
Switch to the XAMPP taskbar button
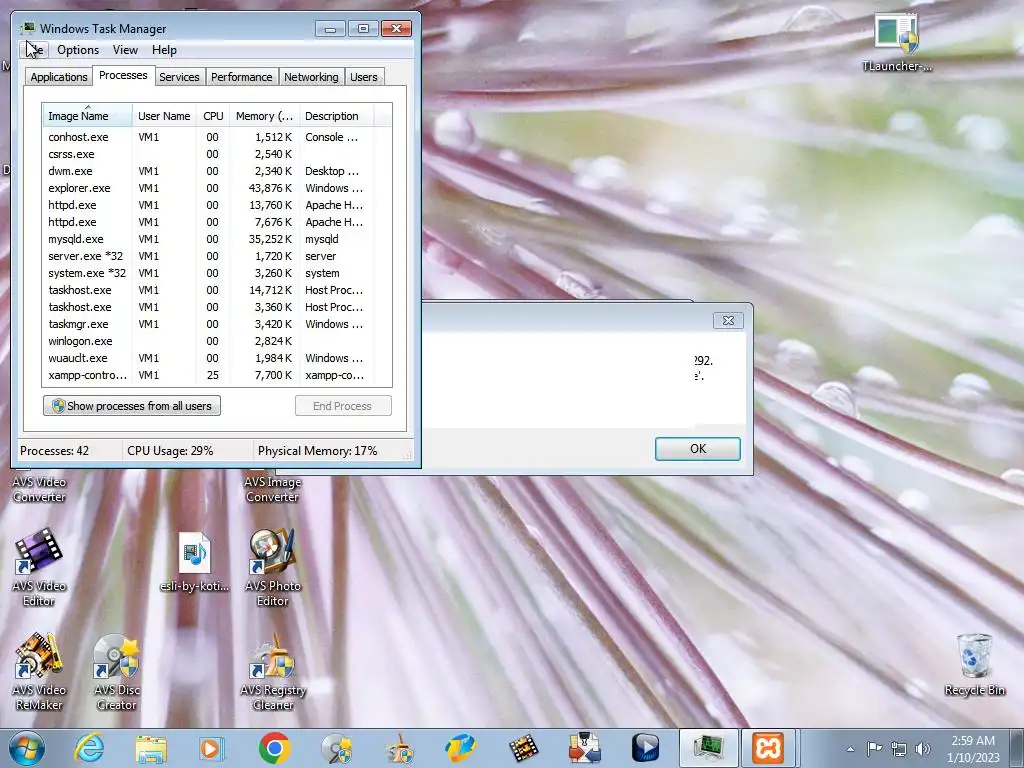click(x=767, y=748)
